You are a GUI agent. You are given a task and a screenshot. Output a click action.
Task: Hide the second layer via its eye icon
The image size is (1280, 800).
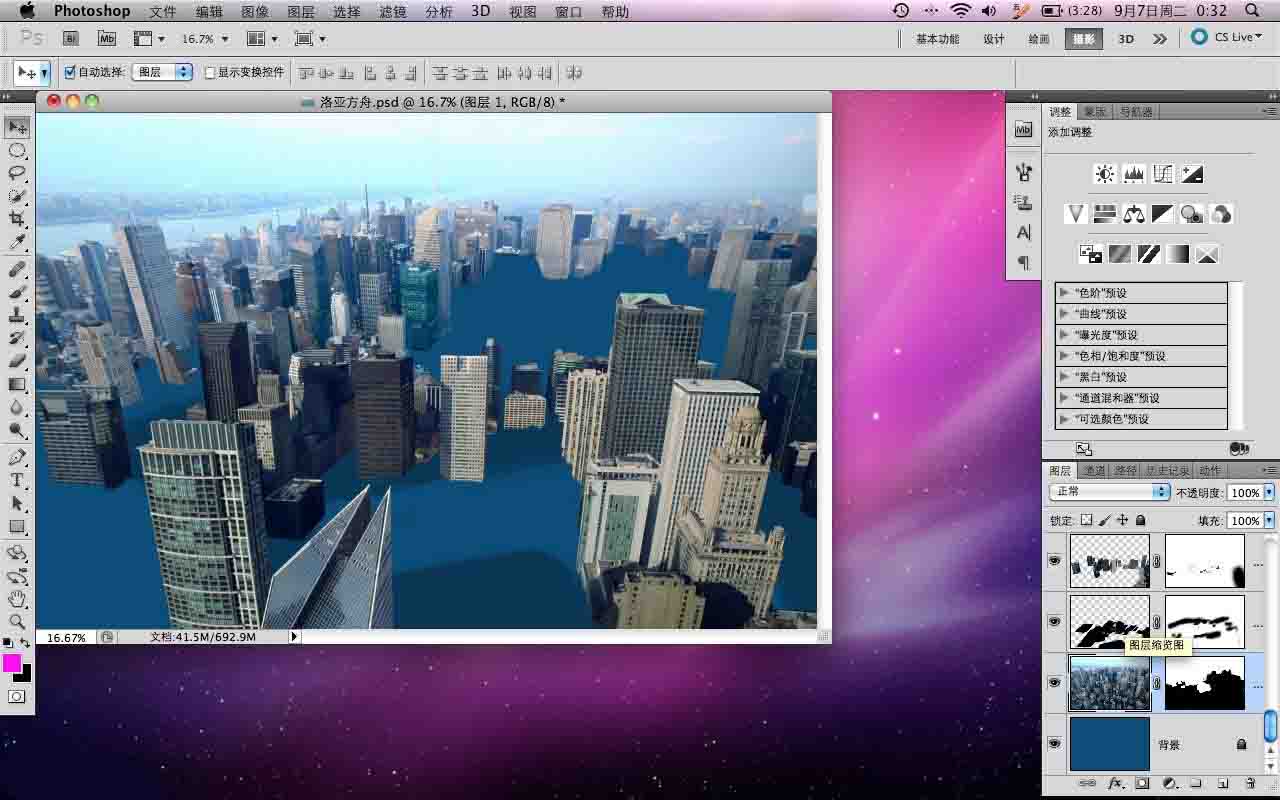[x=1054, y=621]
